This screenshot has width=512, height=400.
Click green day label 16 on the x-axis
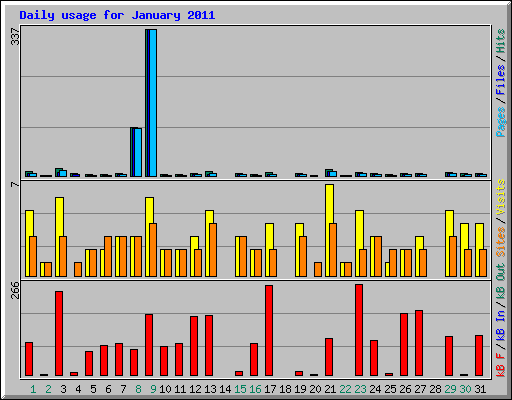tap(255, 389)
